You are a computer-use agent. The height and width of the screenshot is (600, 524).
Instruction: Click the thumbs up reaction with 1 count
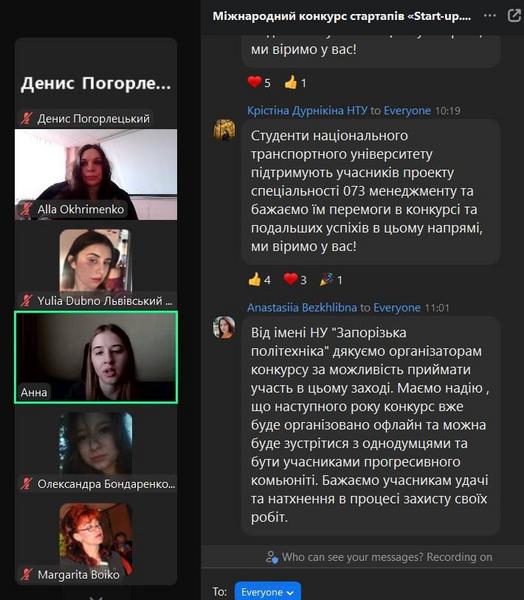(295, 82)
